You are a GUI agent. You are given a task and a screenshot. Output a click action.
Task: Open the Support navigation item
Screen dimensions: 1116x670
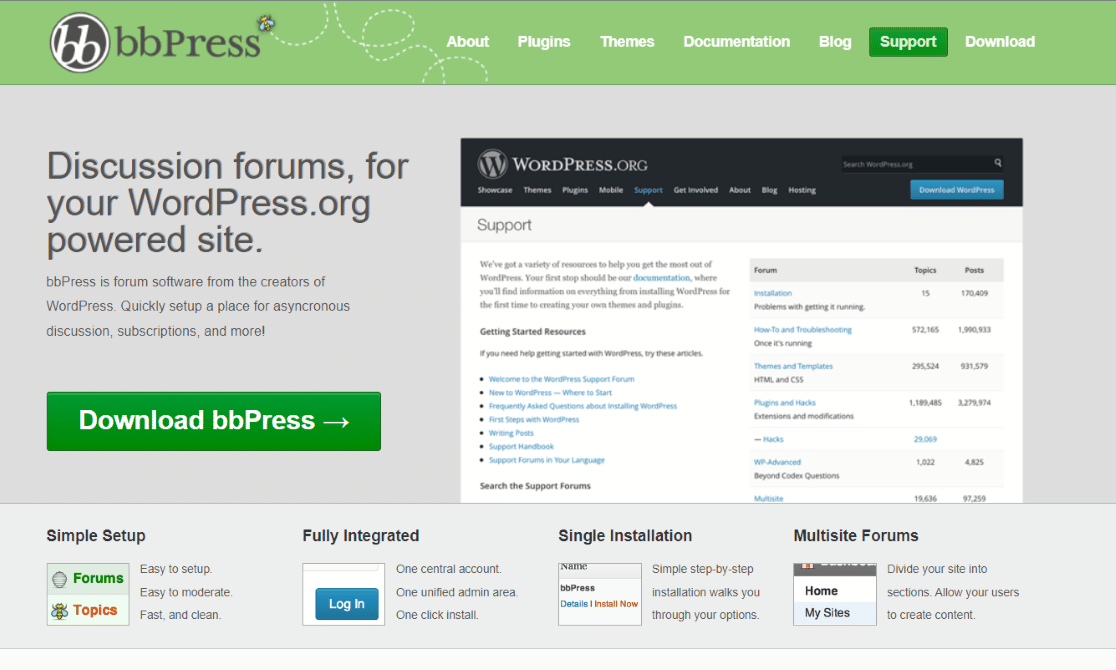point(908,42)
